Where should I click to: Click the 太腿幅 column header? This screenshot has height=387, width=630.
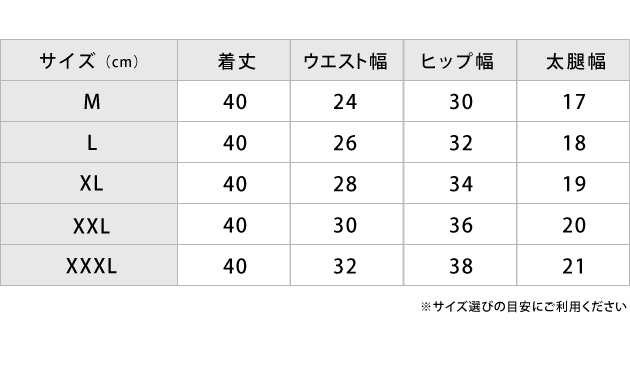coord(573,60)
